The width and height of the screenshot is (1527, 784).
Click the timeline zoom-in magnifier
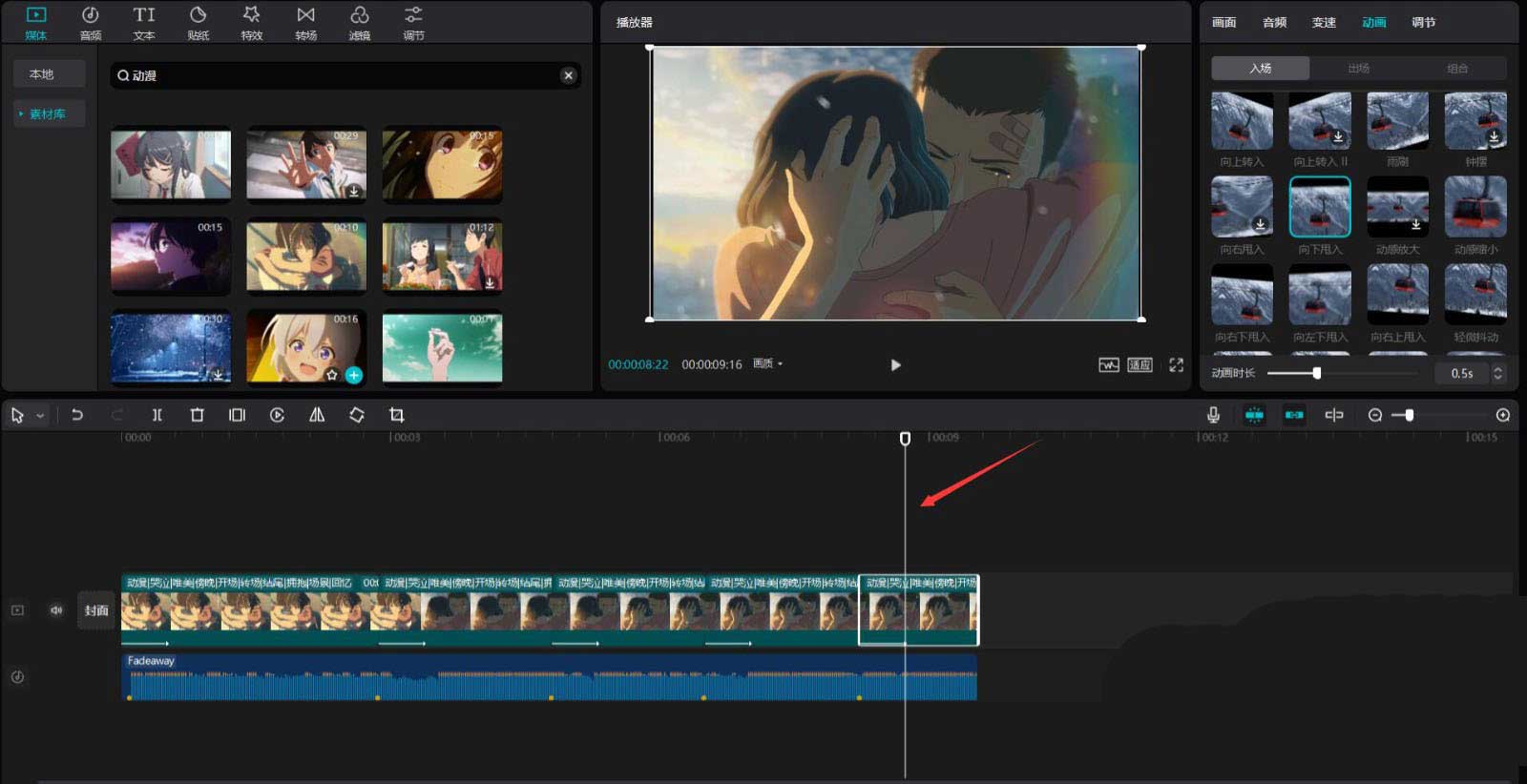[x=1503, y=415]
